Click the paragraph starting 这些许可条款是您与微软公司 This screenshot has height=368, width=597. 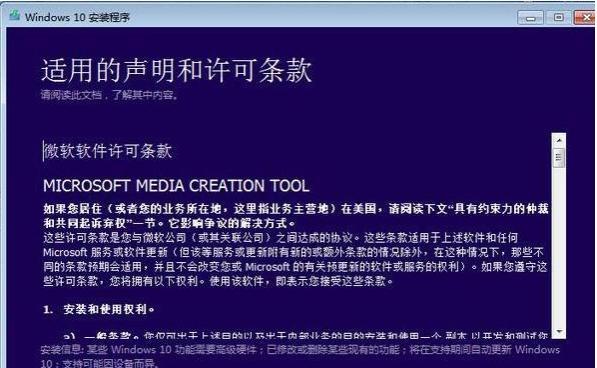(295, 260)
